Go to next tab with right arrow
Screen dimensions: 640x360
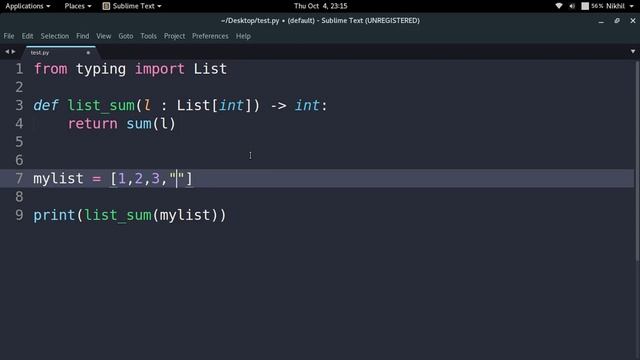(13, 51)
